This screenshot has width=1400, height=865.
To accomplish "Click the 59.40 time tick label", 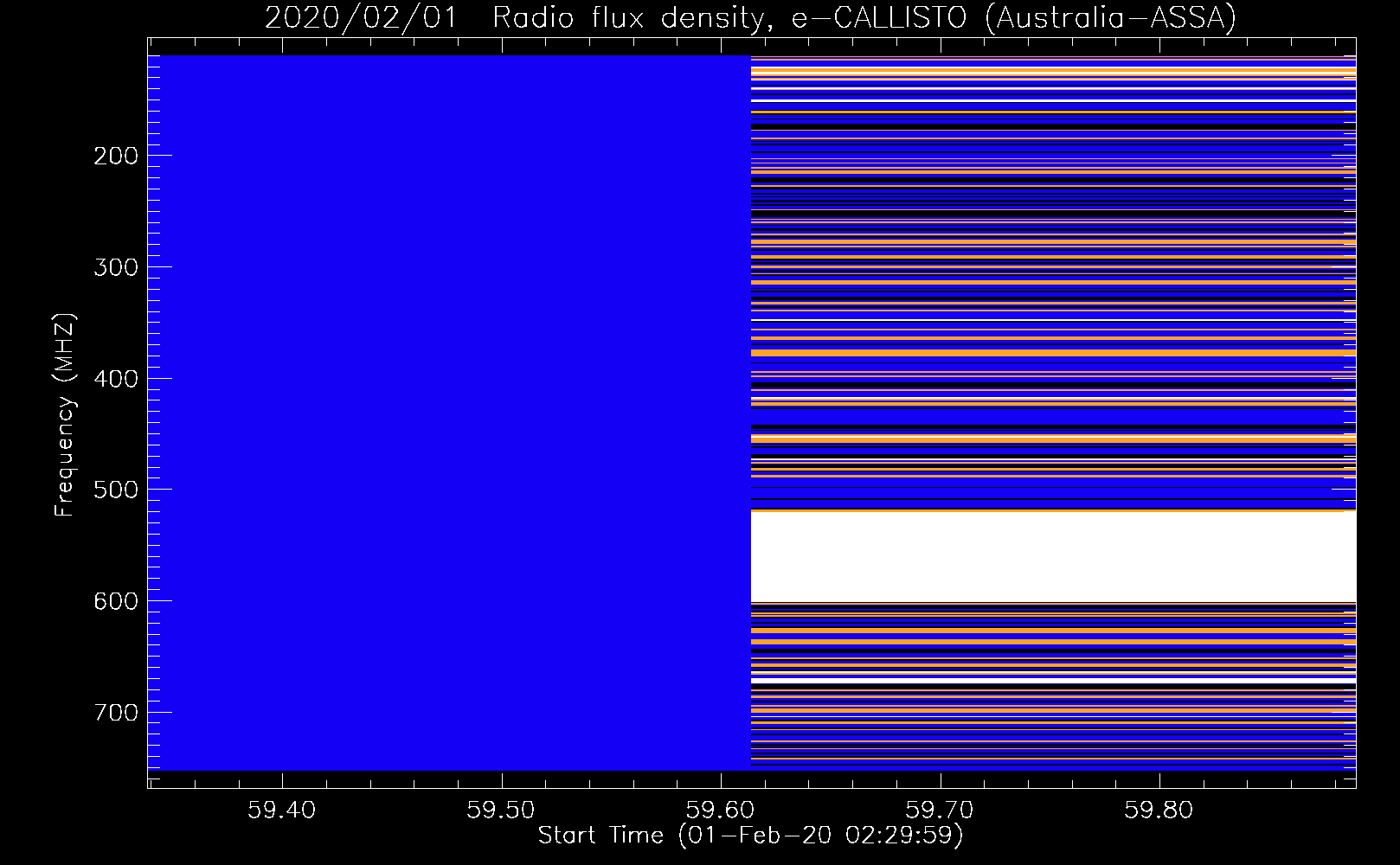I will pyautogui.click(x=281, y=811).
